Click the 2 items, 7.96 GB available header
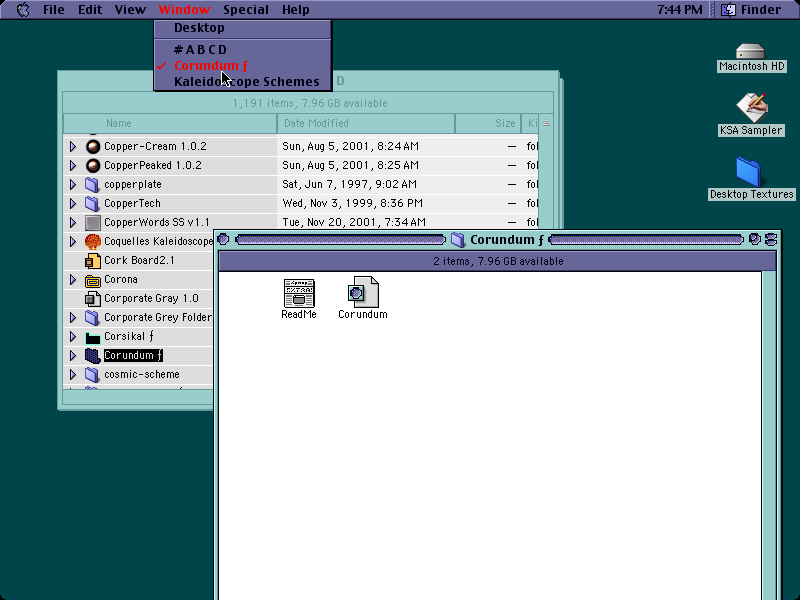 (497, 261)
